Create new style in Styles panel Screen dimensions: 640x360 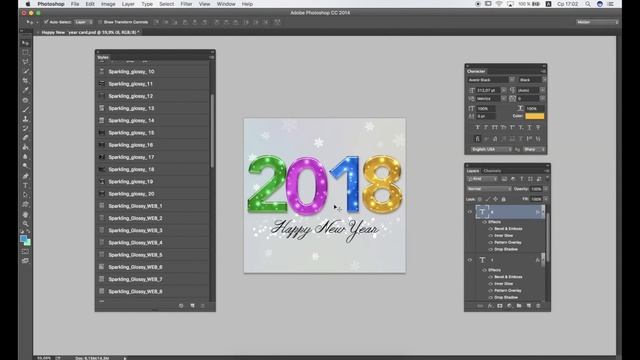click(x=192, y=306)
